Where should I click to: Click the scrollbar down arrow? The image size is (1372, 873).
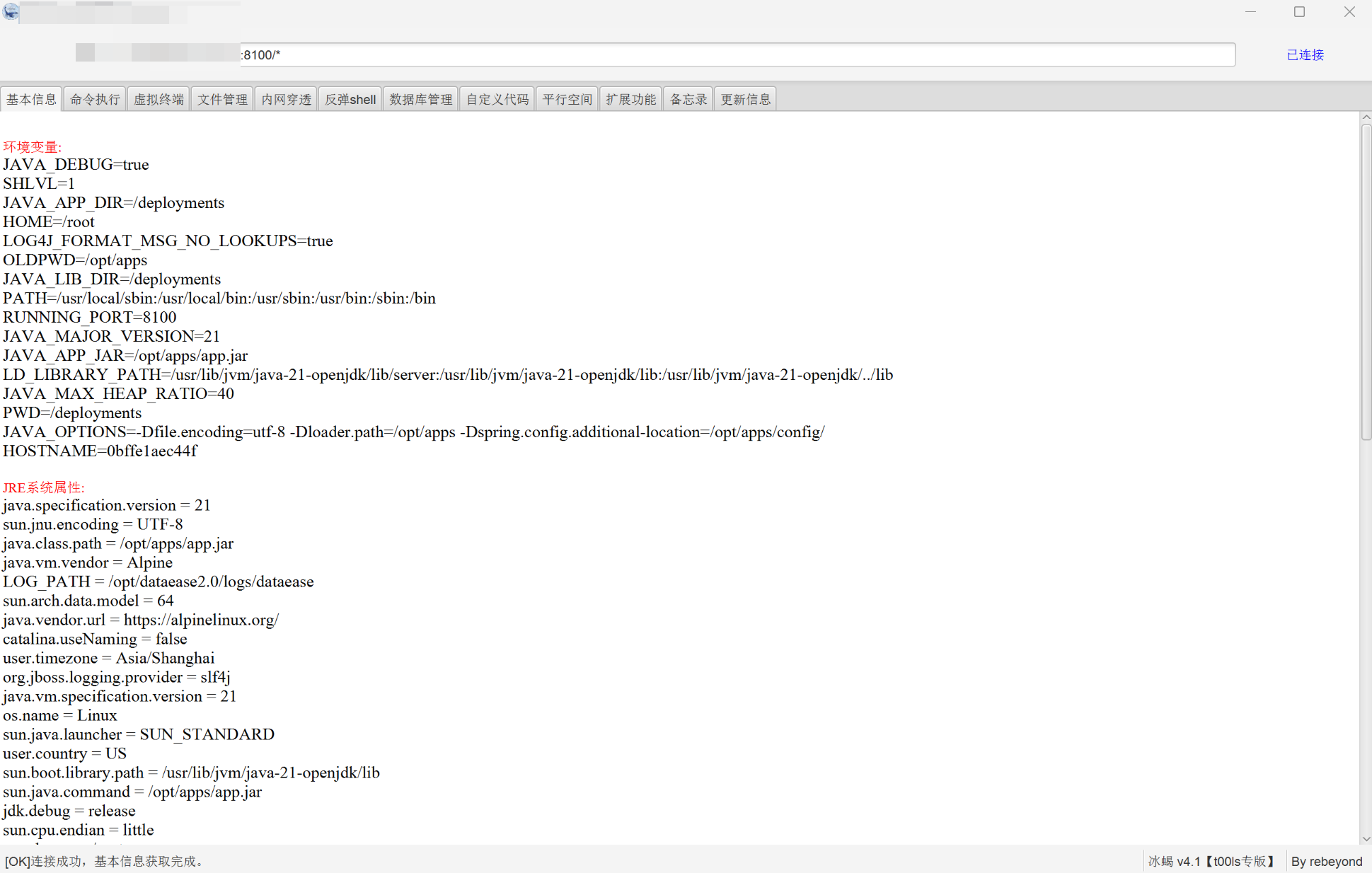point(1366,839)
